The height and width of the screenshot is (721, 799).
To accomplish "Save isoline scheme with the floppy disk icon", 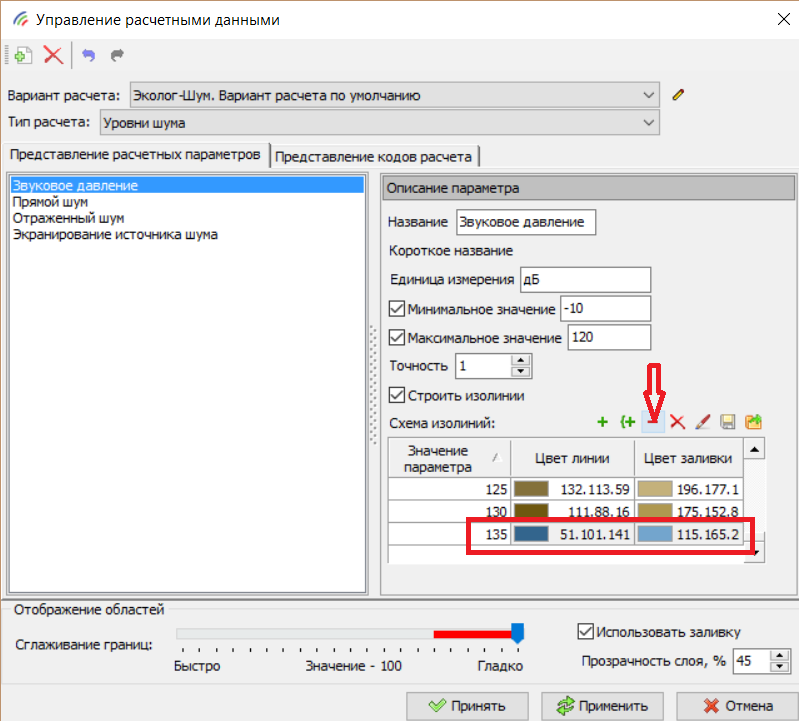I will pyautogui.click(x=728, y=422).
